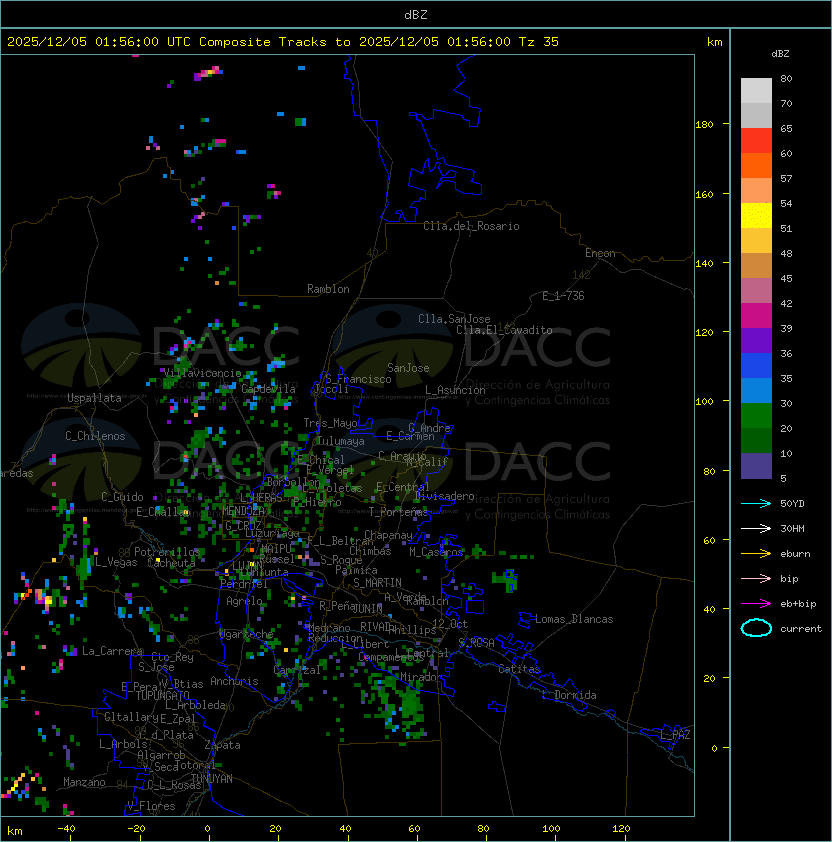The image size is (832, 842).
Task: Click the 'dBZ' label above the color scale
Action: point(780,54)
